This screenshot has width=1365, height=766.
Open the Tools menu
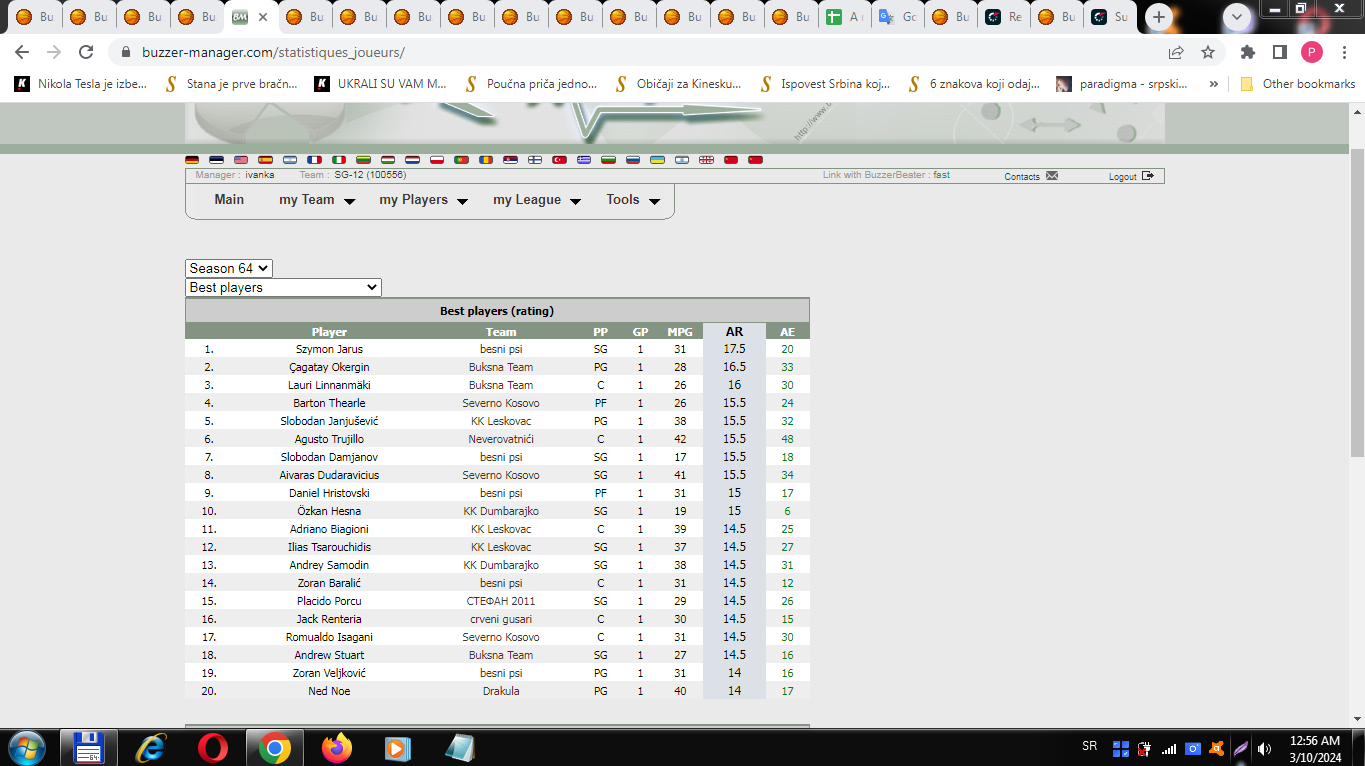[x=623, y=200]
